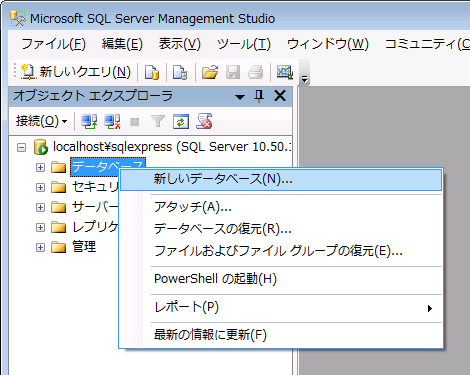Select the localhost¥sqlexpress server icon
This screenshot has height=375, width=470.
coord(41,147)
